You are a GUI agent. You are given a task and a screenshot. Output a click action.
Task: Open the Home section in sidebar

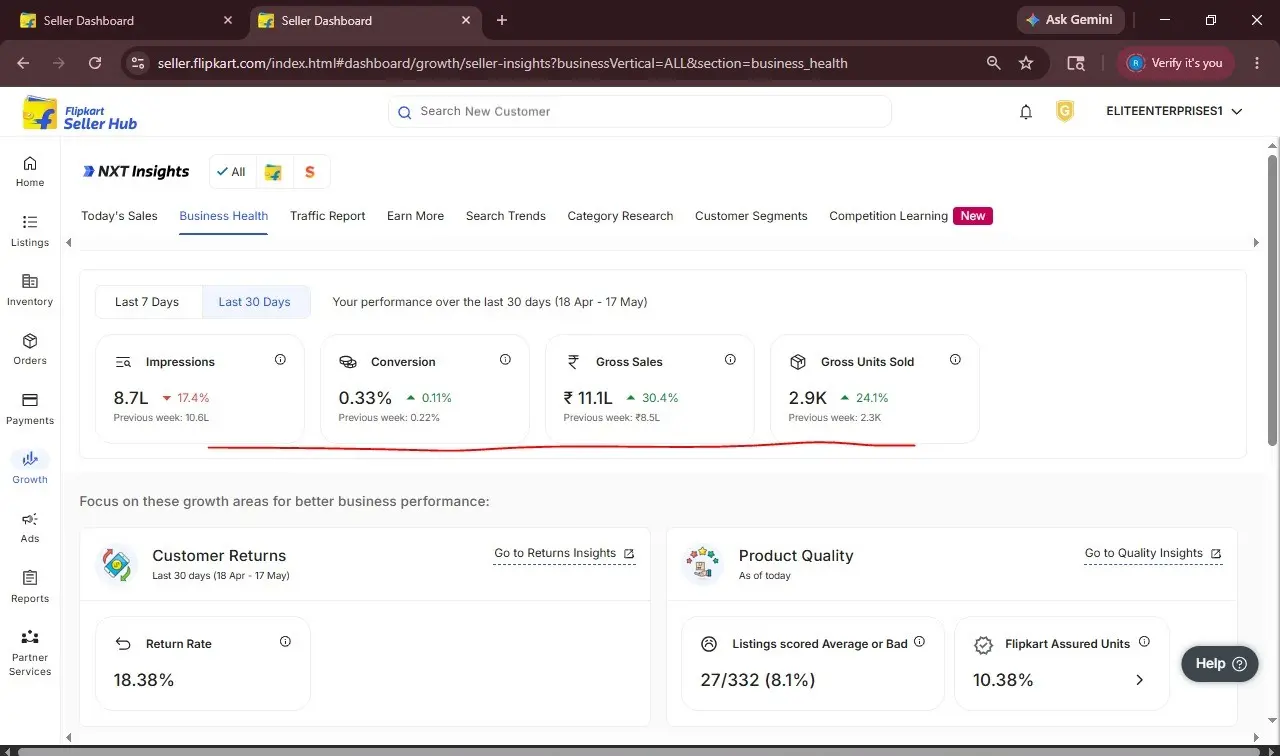click(x=30, y=172)
